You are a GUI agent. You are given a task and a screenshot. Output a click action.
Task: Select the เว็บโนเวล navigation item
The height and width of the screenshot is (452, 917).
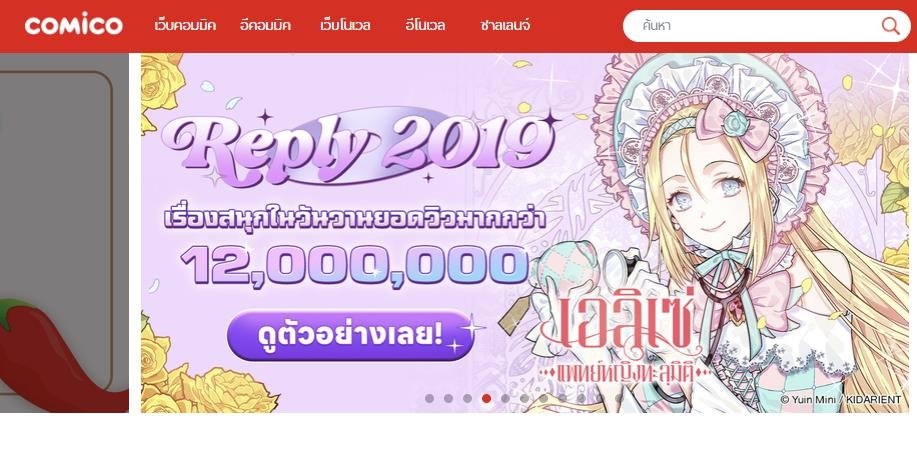point(345,26)
